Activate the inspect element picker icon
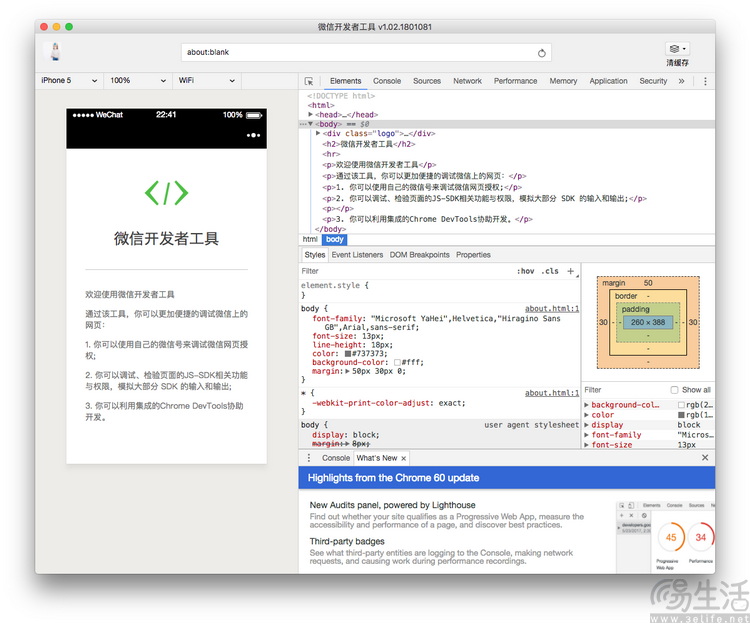 click(x=309, y=81)
